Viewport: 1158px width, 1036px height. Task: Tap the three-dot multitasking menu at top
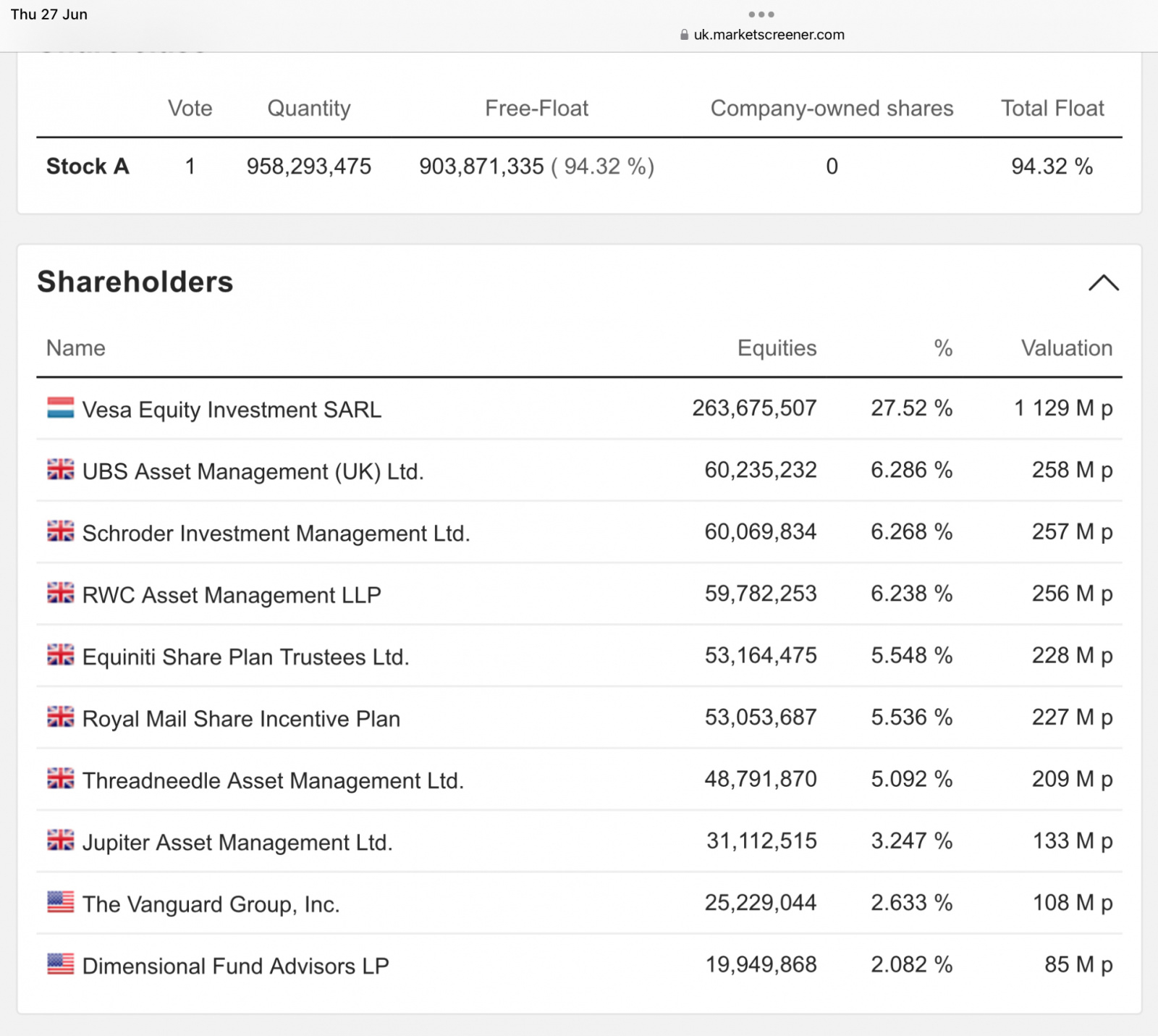click(761, 14)
